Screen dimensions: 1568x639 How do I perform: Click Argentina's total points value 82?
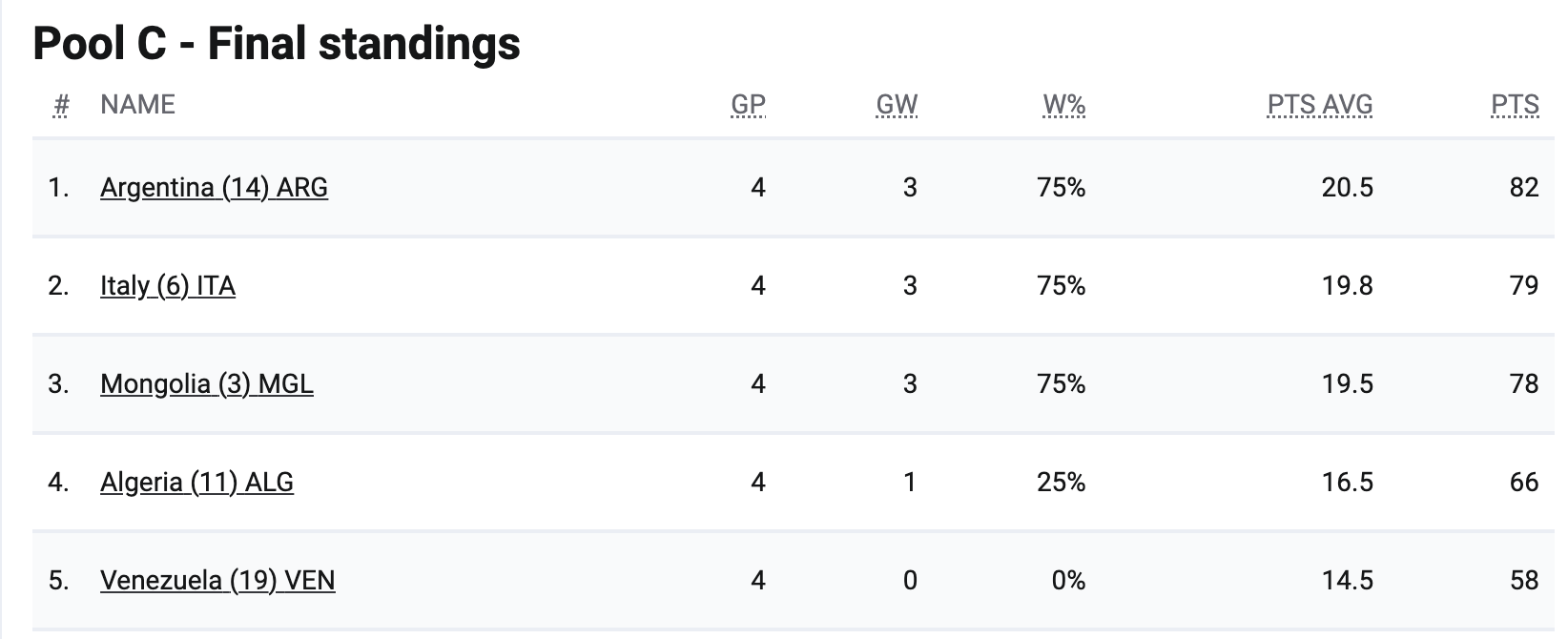tap(1524, 188)
